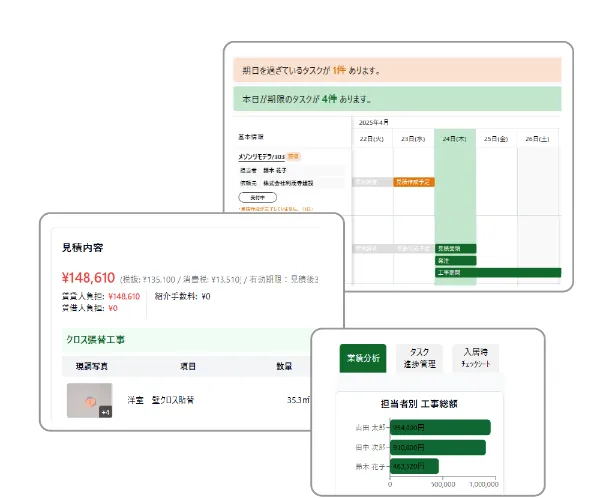Click the overdue tasks 1件 banner
The image size is (600, 498).
coord(397,70)
